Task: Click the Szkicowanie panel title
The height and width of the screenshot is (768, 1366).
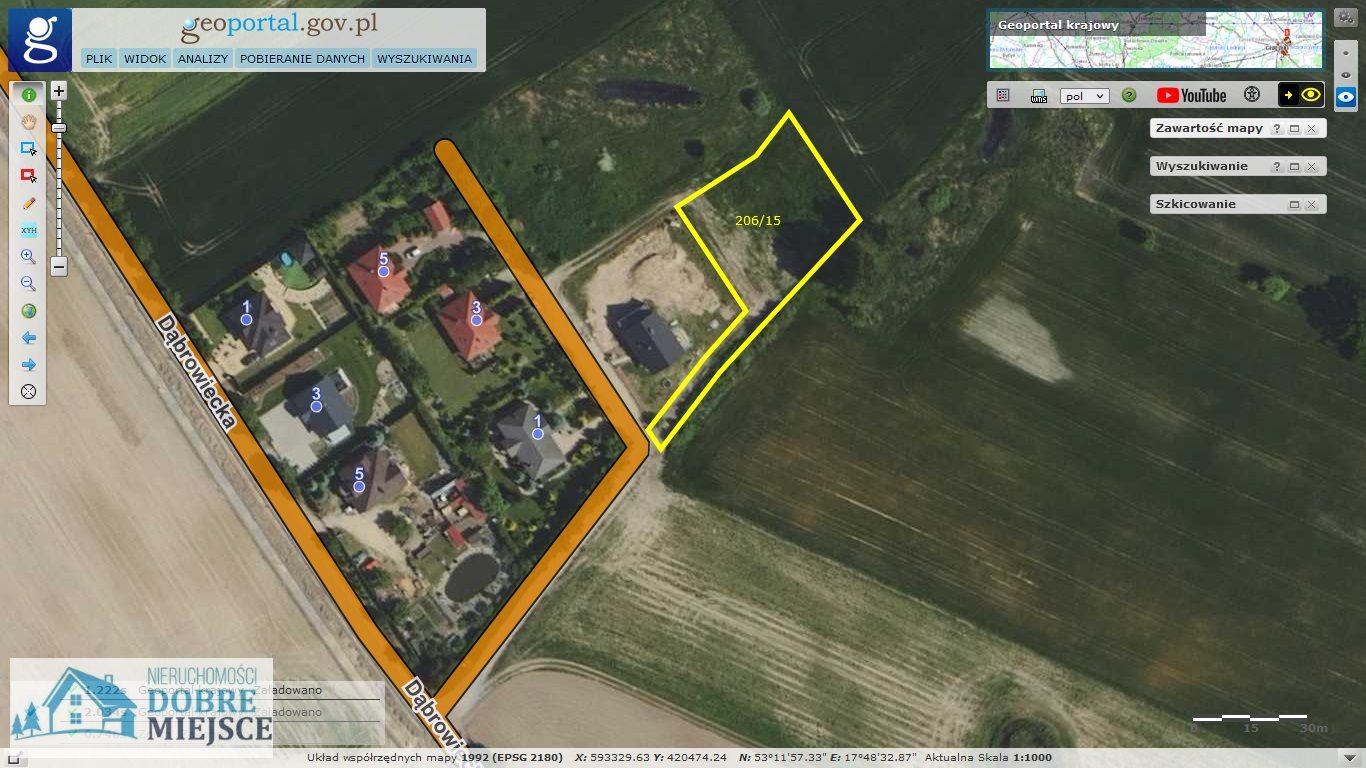Action: (x=1196, y=204)
